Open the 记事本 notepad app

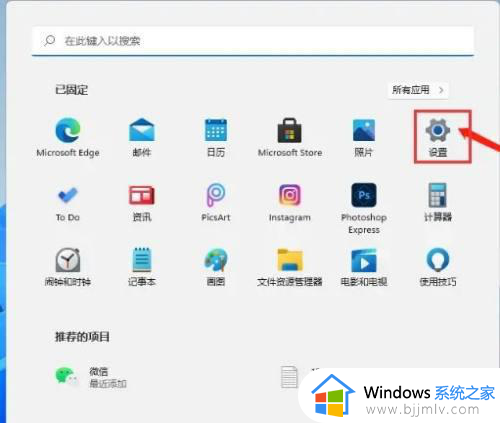pos(142,267)
